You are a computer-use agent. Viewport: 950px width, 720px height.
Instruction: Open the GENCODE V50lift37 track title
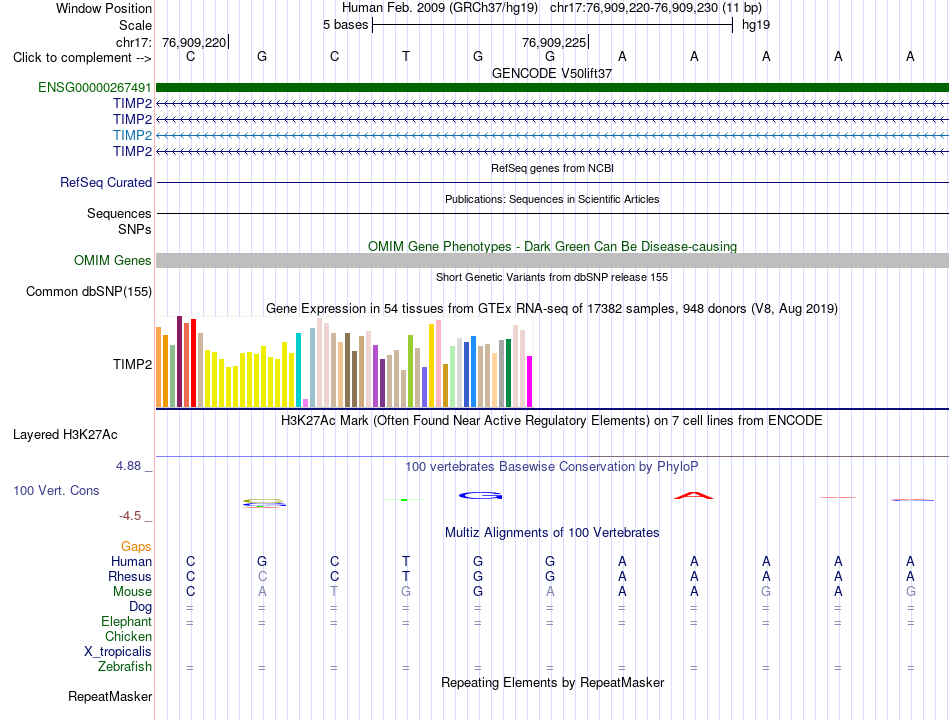point(552,73)
